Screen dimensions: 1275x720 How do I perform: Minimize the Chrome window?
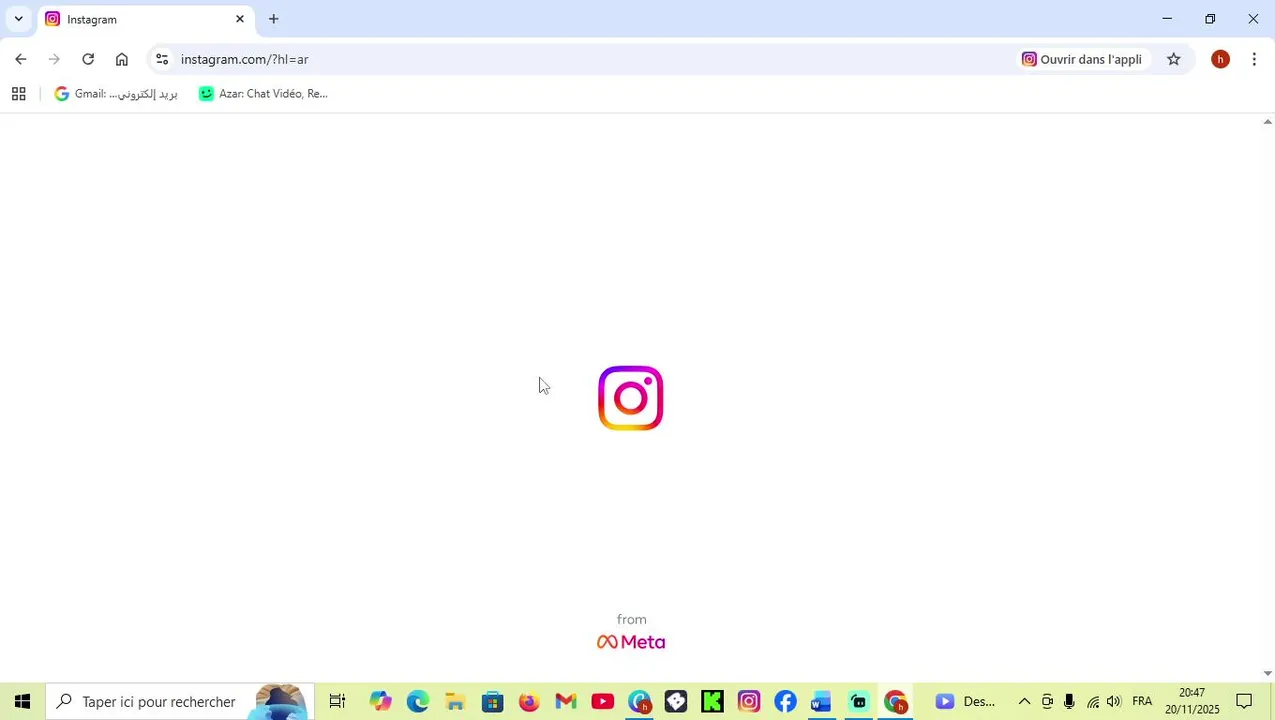[x=1167, y=19]
